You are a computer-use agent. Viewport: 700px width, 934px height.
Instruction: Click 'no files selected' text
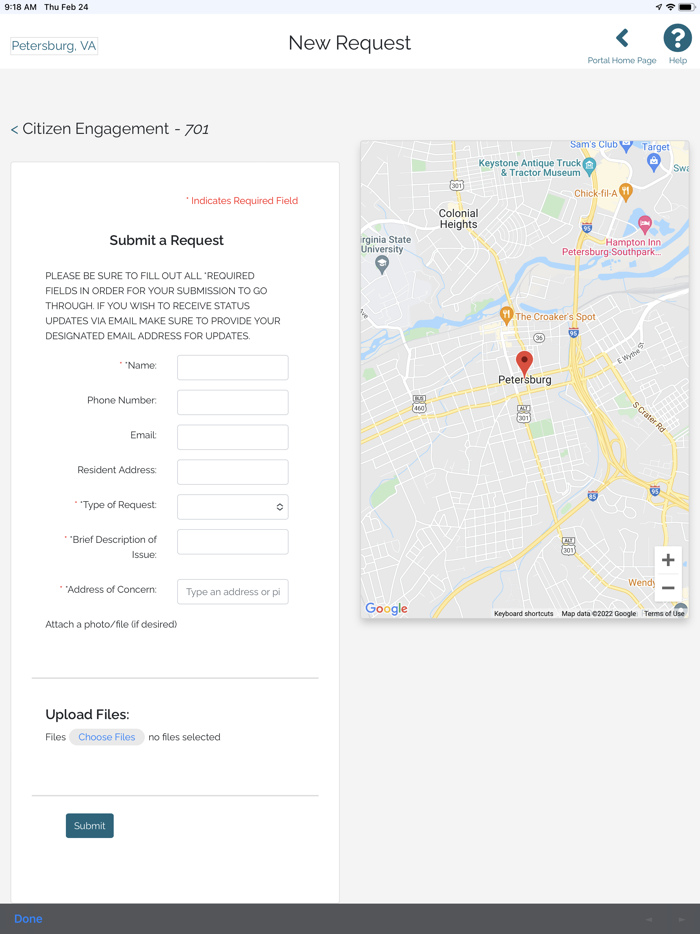pos(184,737)
